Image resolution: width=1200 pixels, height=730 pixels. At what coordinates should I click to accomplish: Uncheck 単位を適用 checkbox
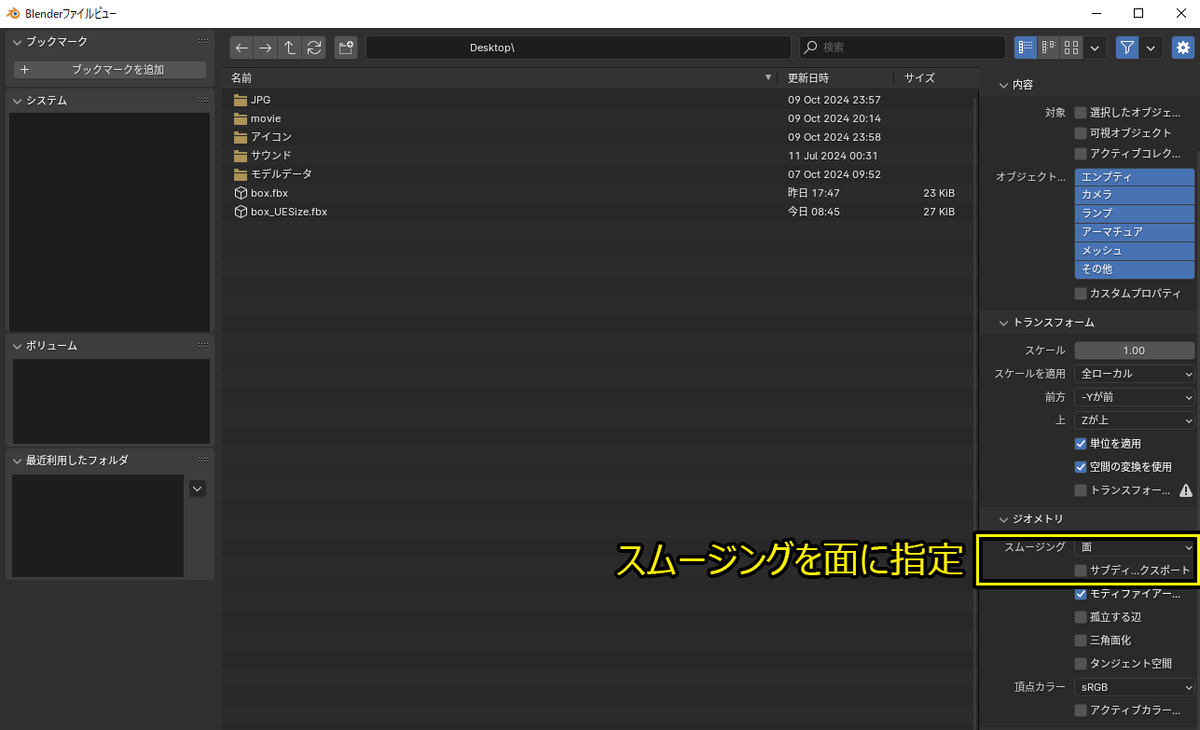tap(1080, 444)
